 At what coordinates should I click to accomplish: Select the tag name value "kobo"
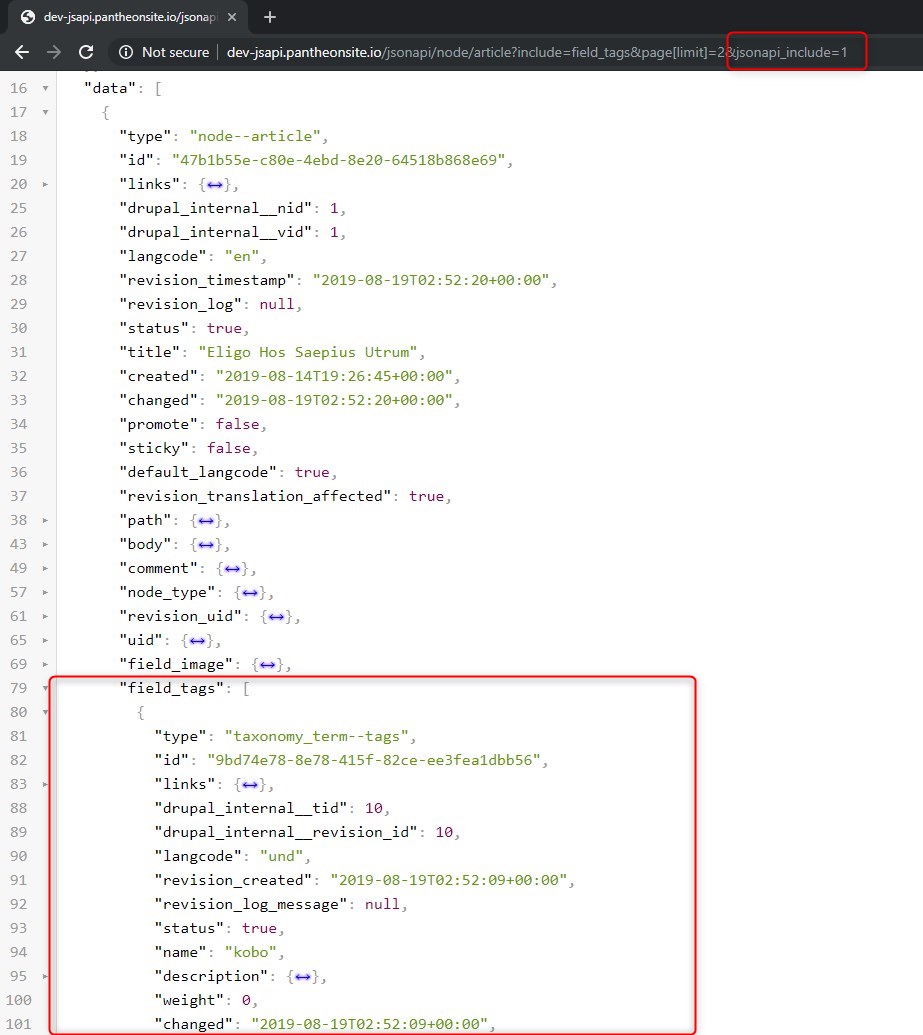[x=250, y=952]
